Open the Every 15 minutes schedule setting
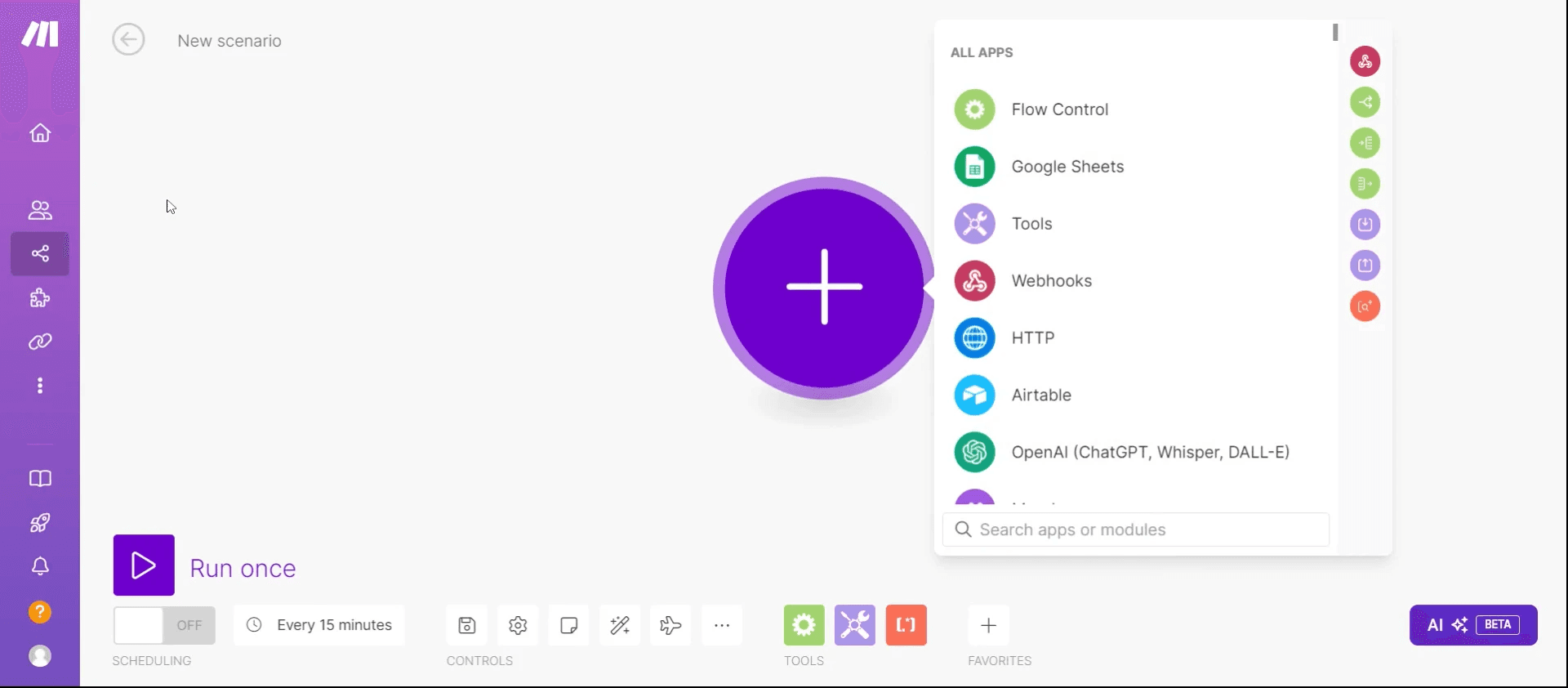1568x688 pixels. click(x=319, y=625)
